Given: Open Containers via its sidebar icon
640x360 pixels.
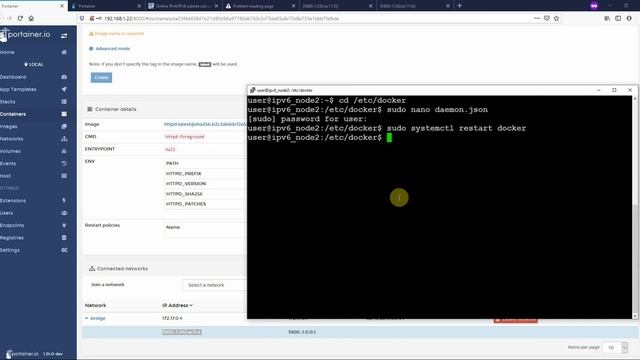Looking at the screenshot, I should pyautogui.click(x=64, y=114).
